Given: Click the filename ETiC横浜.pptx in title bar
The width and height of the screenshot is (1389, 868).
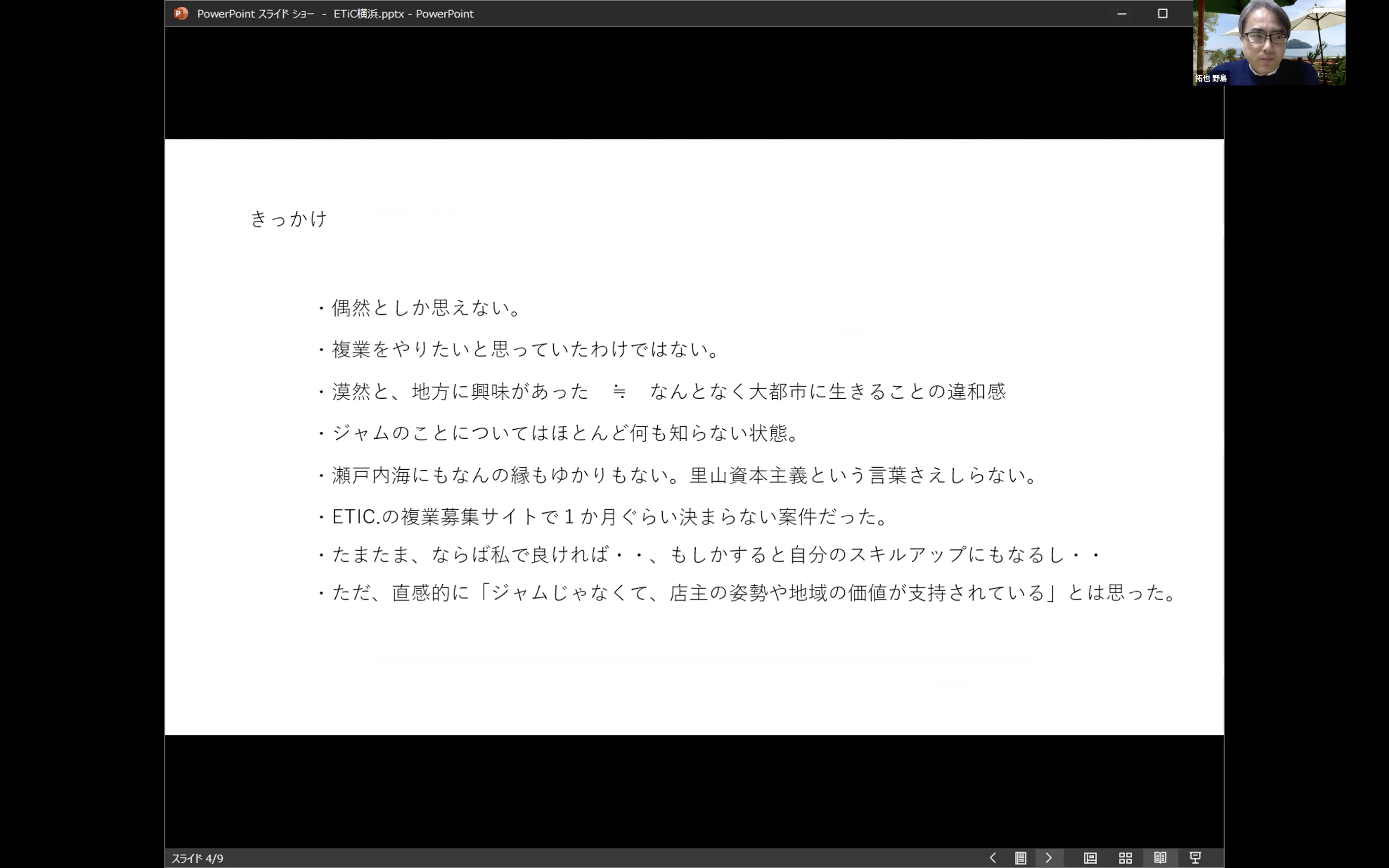Looking at the screenshot, I should tap(371, 13).
